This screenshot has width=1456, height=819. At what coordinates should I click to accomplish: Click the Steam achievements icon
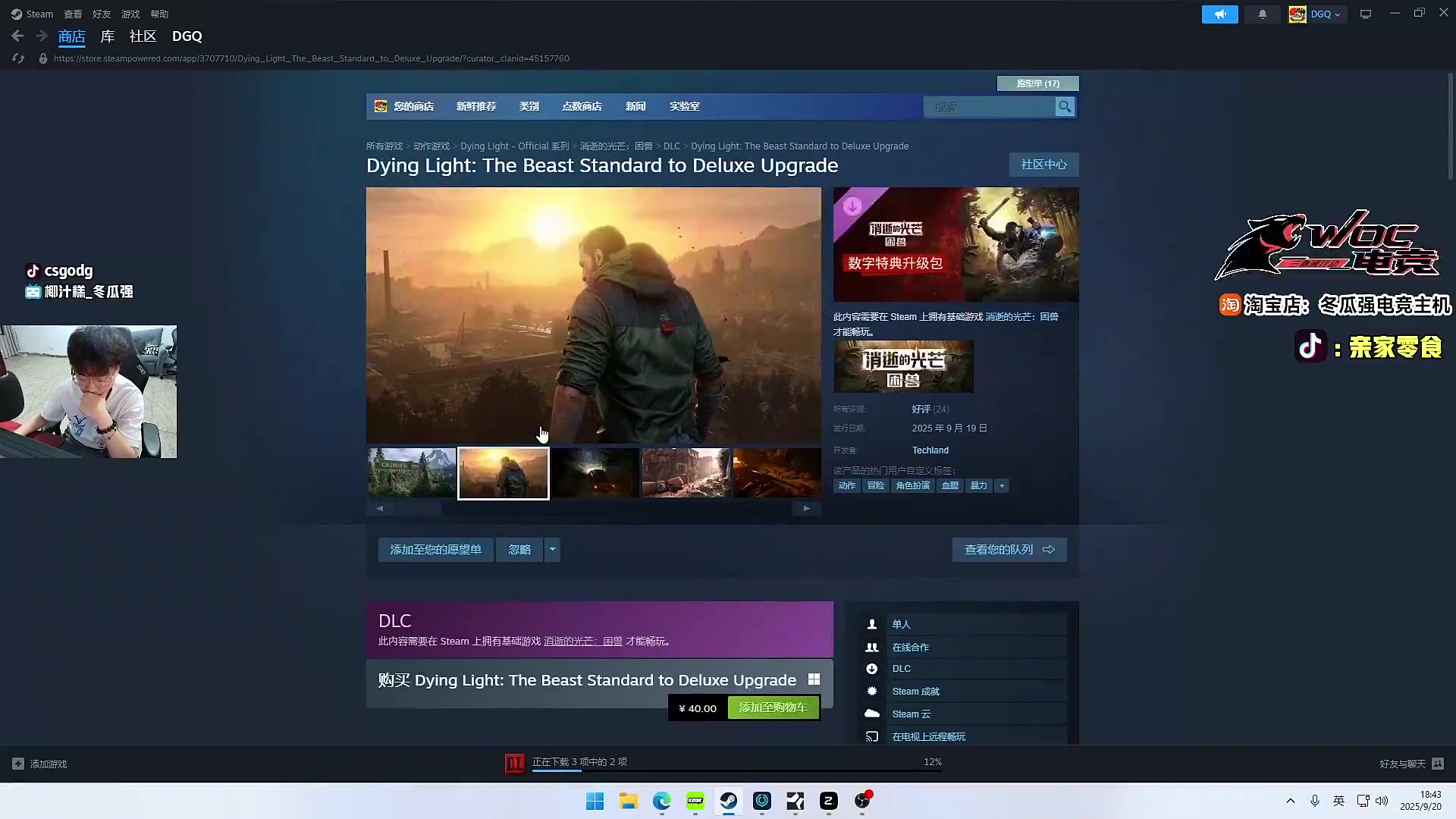tap(872, 692)
